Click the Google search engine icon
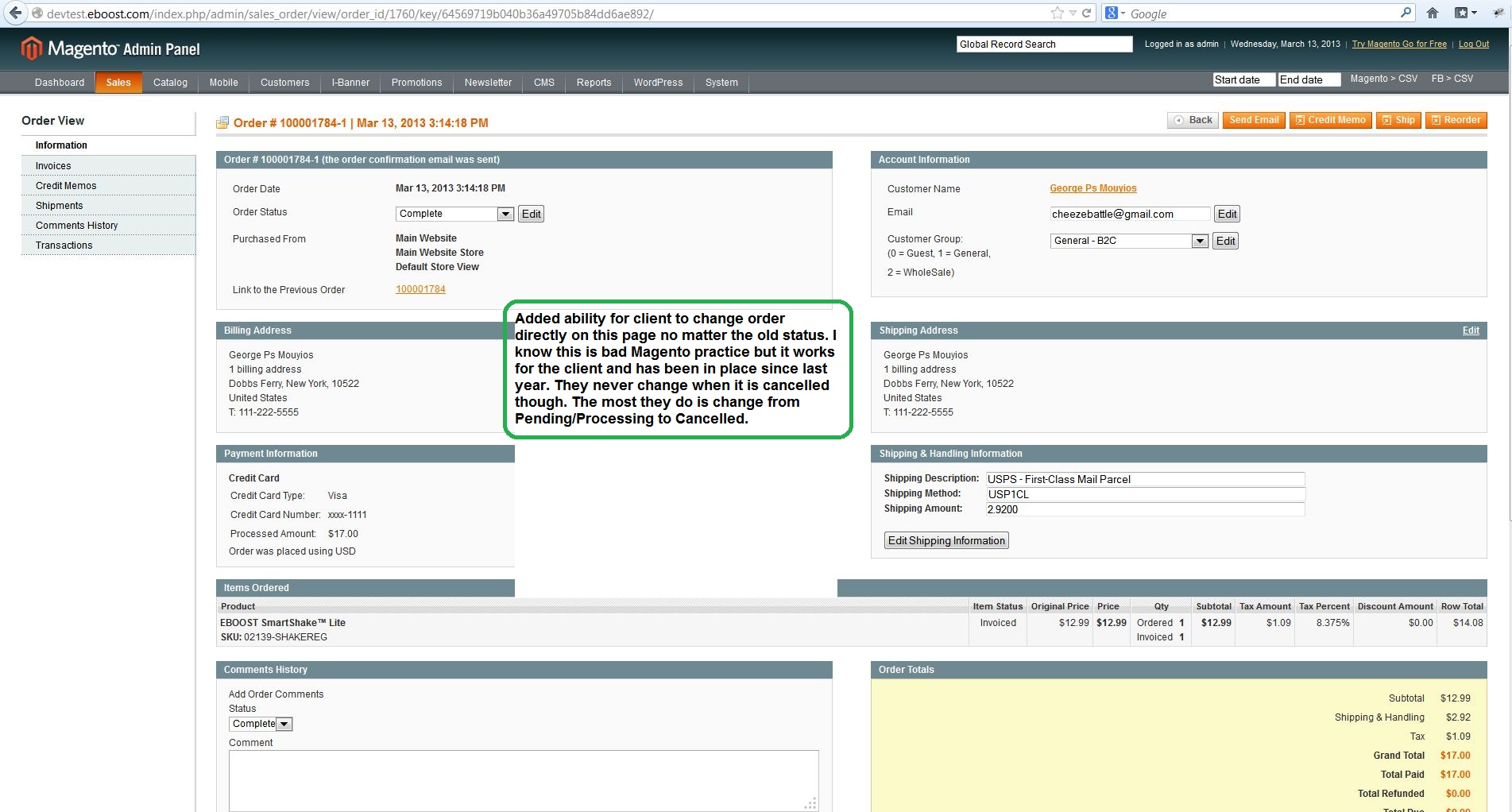 1112,13
